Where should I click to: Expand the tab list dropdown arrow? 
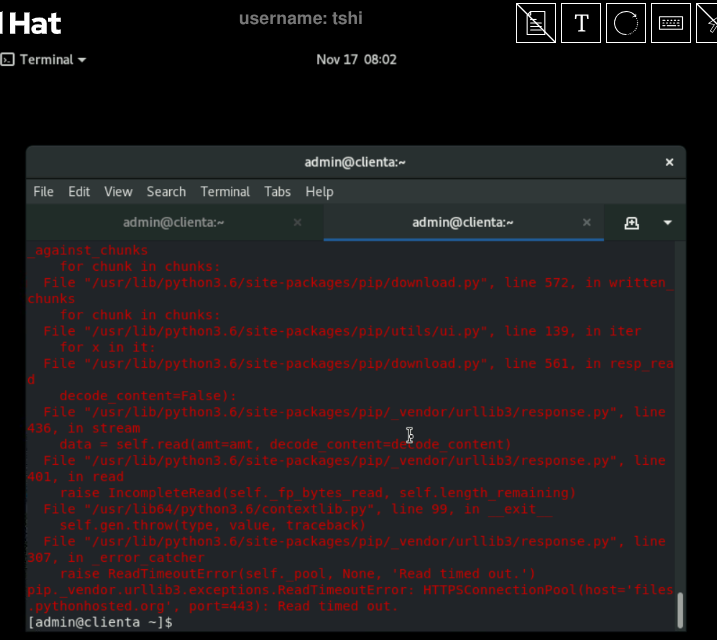(668, 223)
